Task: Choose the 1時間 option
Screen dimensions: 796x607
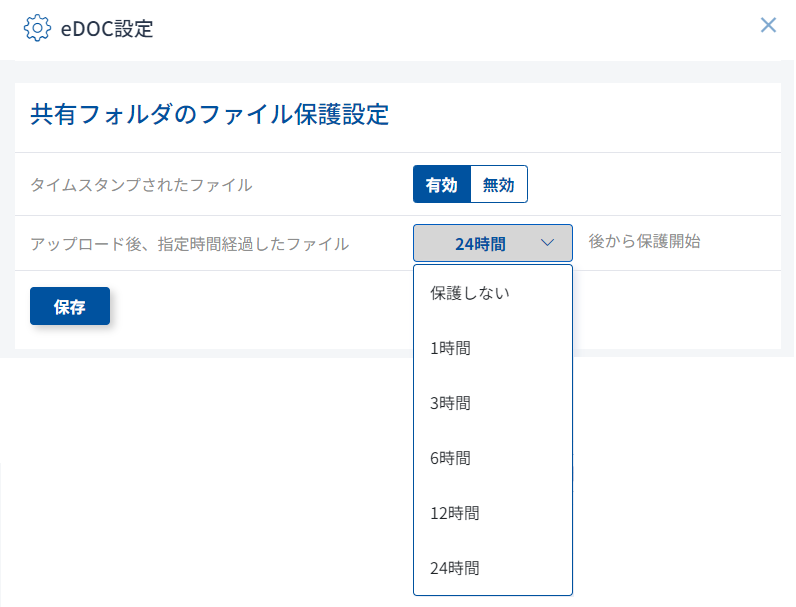Action: tap(450, 348)
